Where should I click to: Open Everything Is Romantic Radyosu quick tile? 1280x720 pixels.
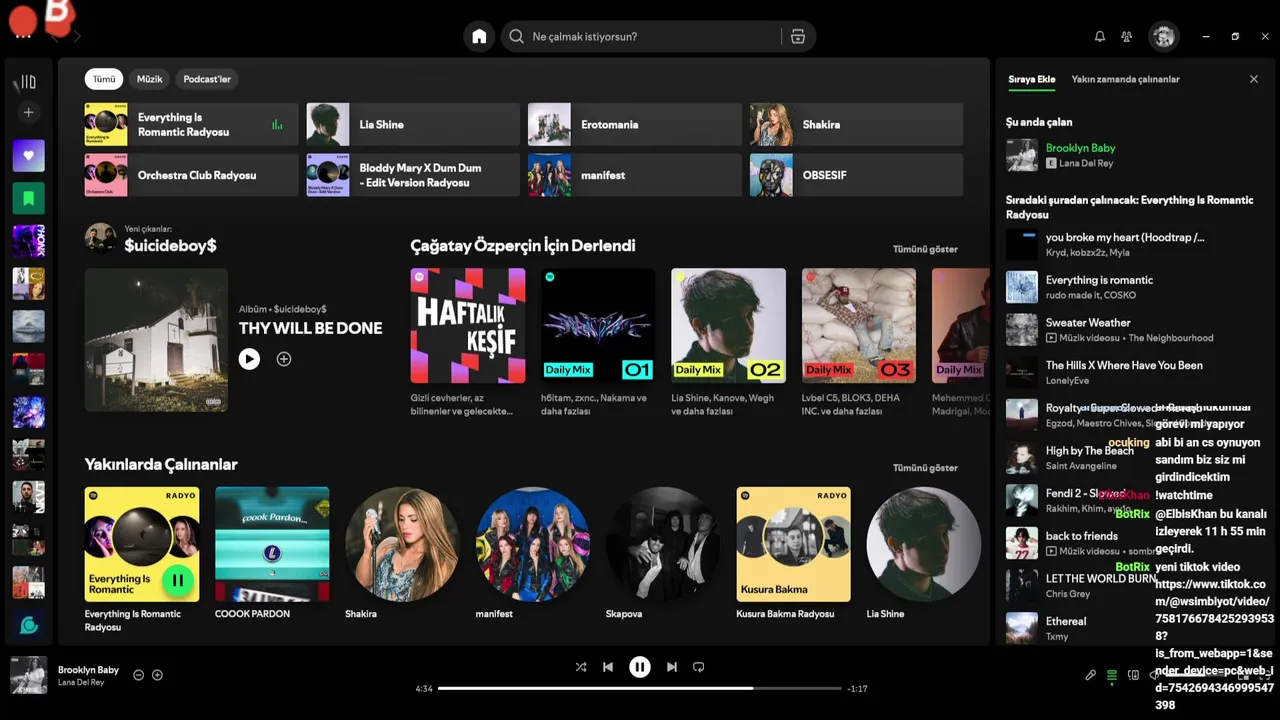192,125
